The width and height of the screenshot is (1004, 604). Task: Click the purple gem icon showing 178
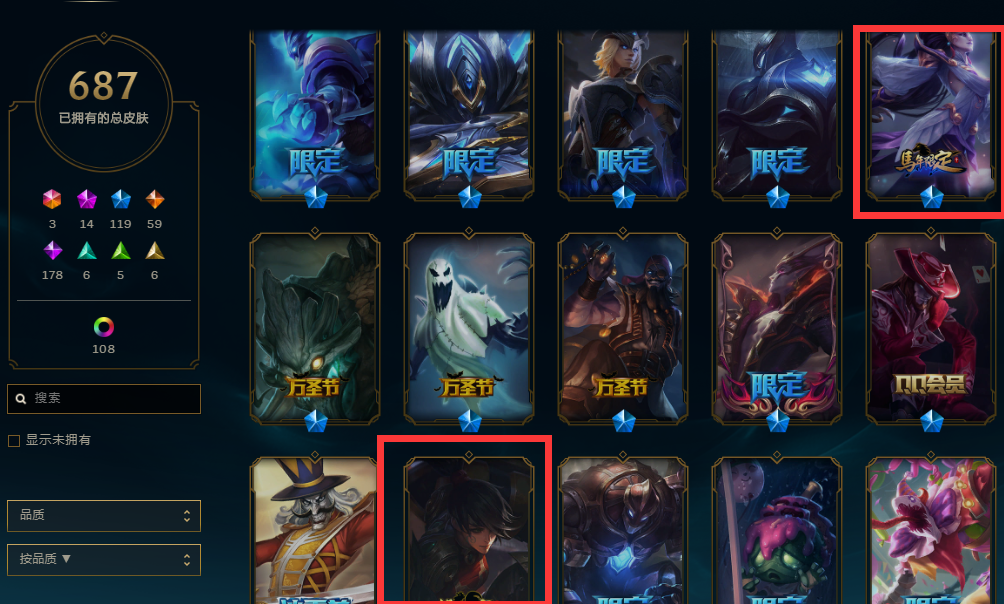(x=53, y=250)
